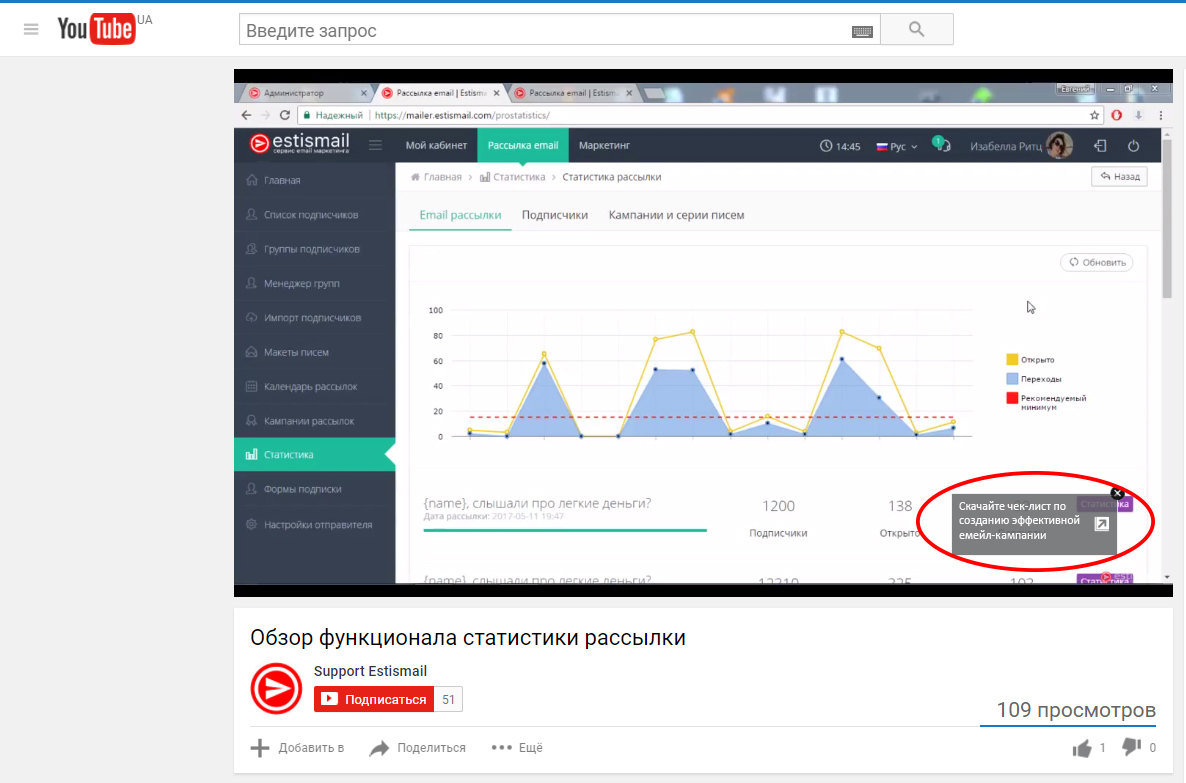This screenshot has width=1186, height=783.
Task: Click the 'Макеты писем' envelope icon
Action: click(x=251, y=352)
